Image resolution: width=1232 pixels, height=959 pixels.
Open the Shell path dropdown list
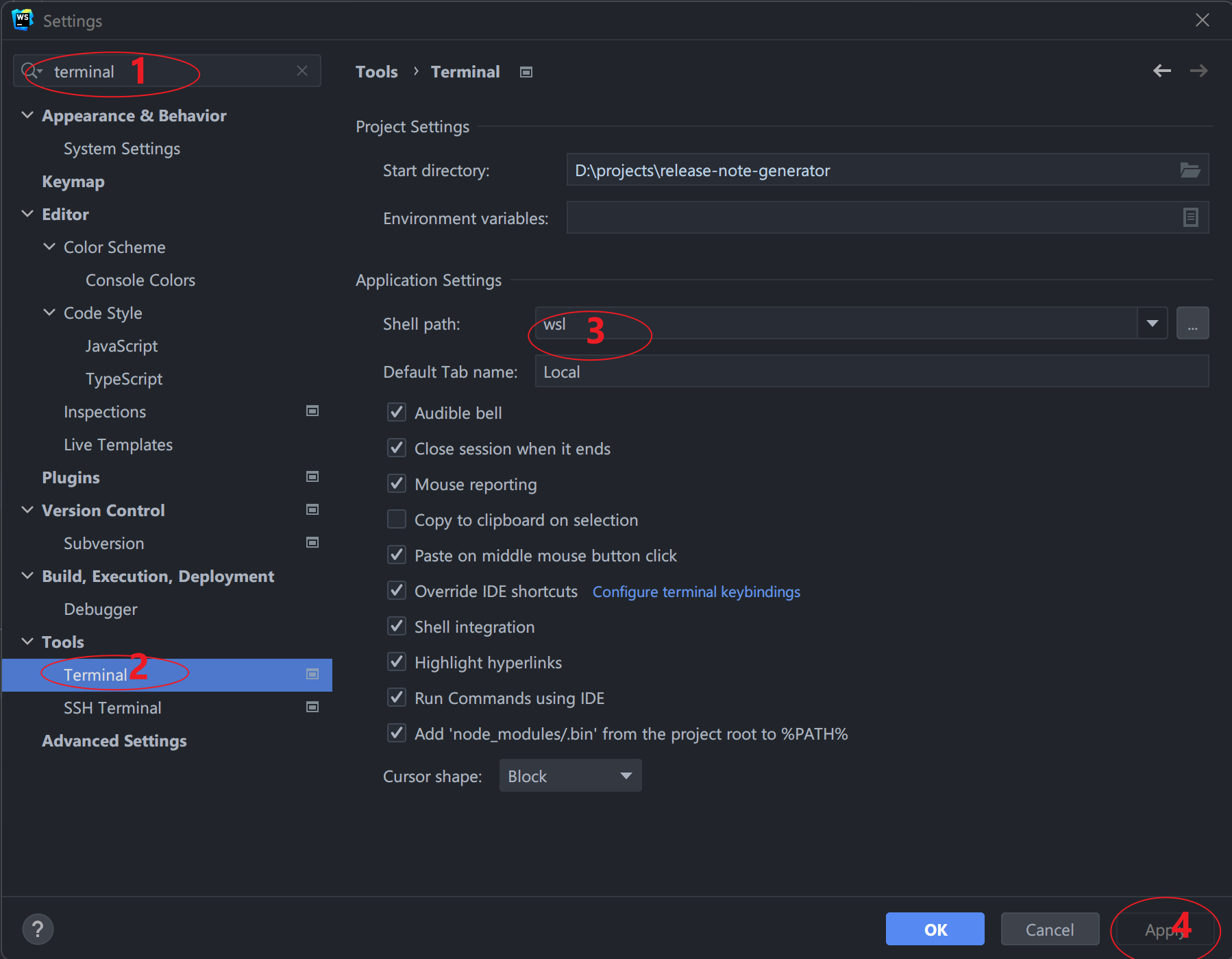tap(1152, 324)
